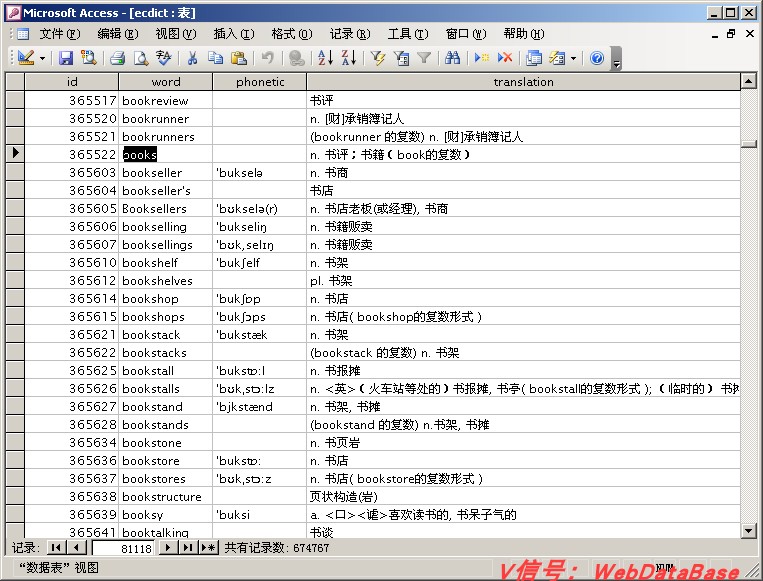This screenshot has height=581, width=763.
Task: Sort descending Z to A
Action: click(x=348, y=58)
